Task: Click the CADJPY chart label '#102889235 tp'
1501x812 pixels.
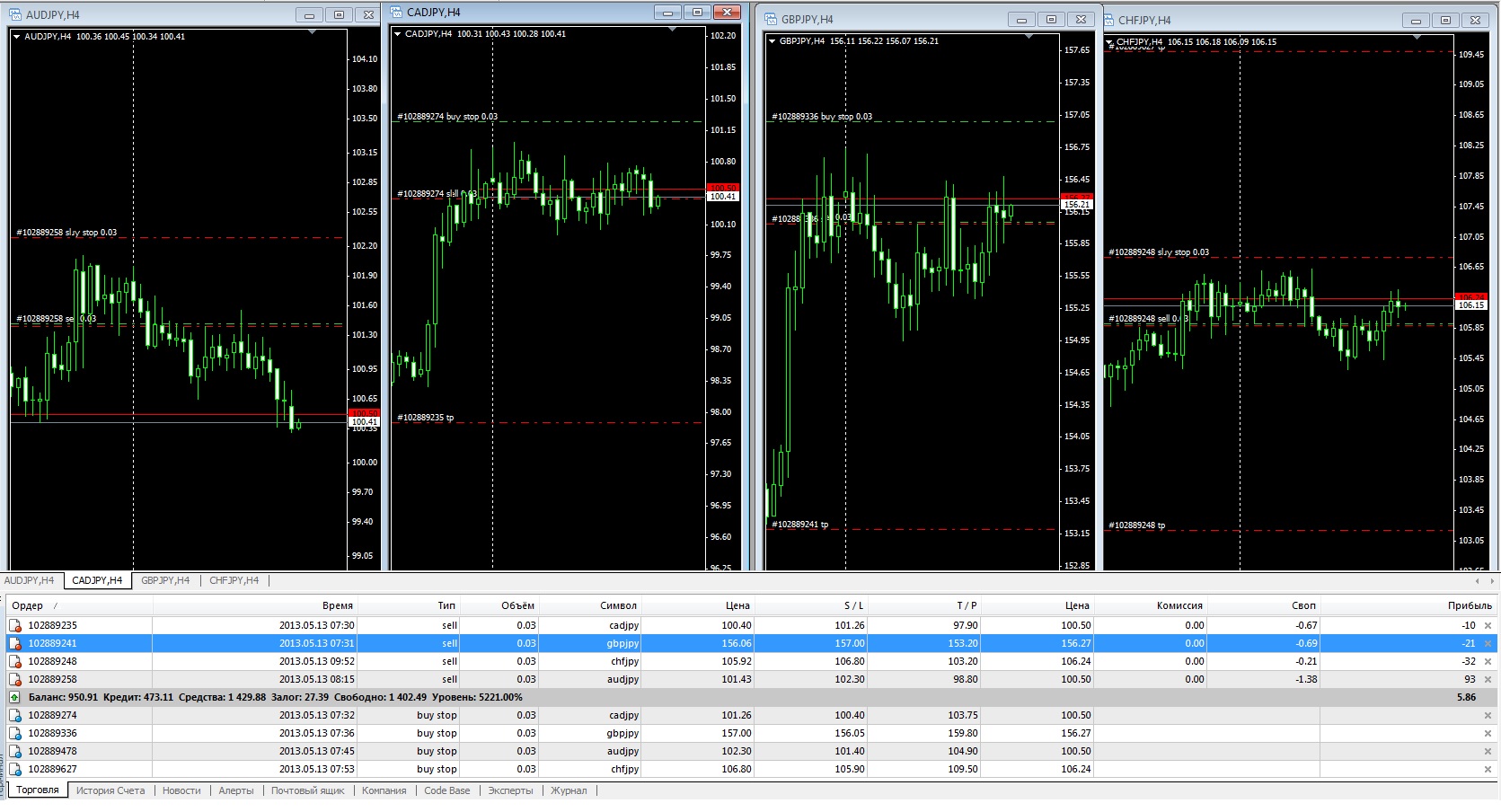Action: 425,418
